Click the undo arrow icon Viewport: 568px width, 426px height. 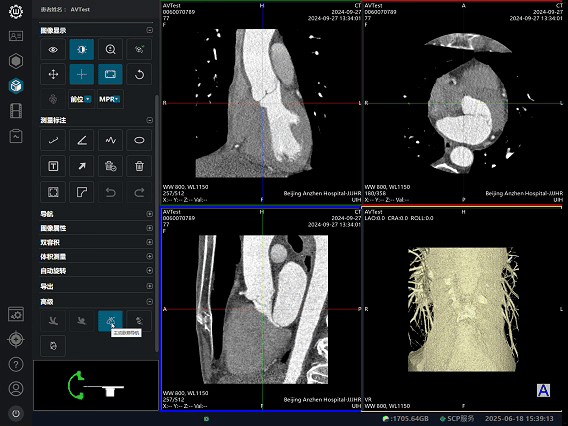coord(110,192)
